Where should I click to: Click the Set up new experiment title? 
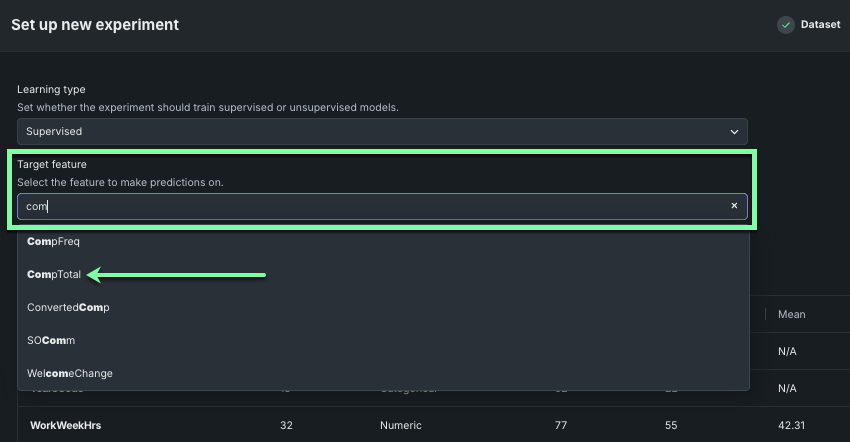coord(95,25)
